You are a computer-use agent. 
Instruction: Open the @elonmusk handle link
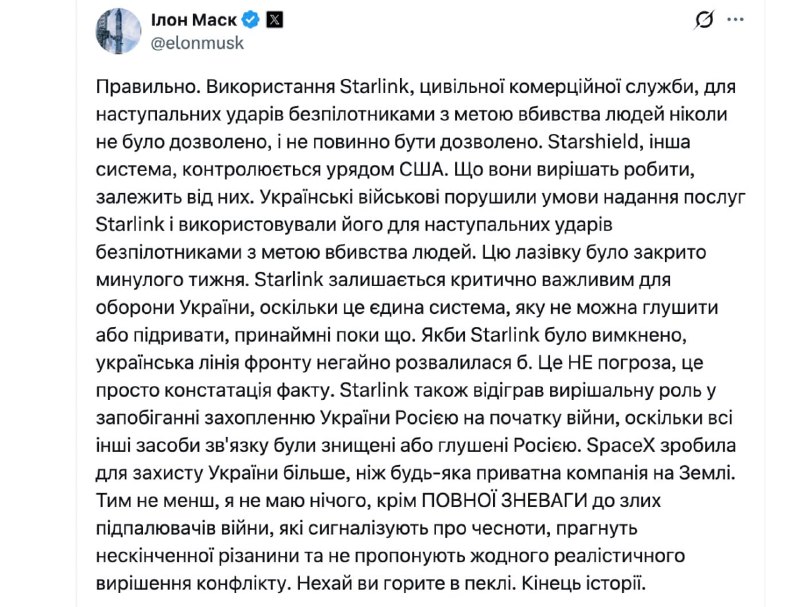point(197,43)
